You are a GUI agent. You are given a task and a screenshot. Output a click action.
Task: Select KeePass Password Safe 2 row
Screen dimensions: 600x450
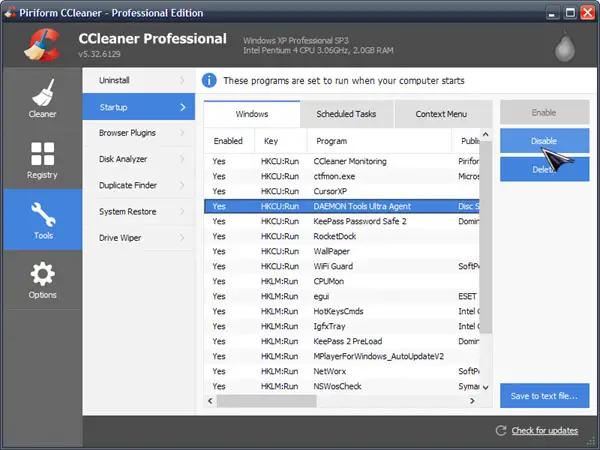tap(342, 221)
